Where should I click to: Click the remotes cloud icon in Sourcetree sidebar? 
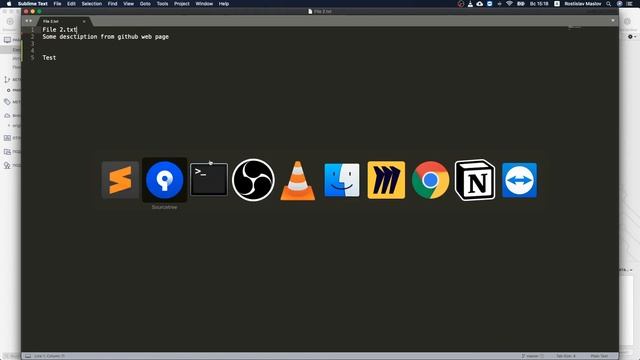click(7, 116)
